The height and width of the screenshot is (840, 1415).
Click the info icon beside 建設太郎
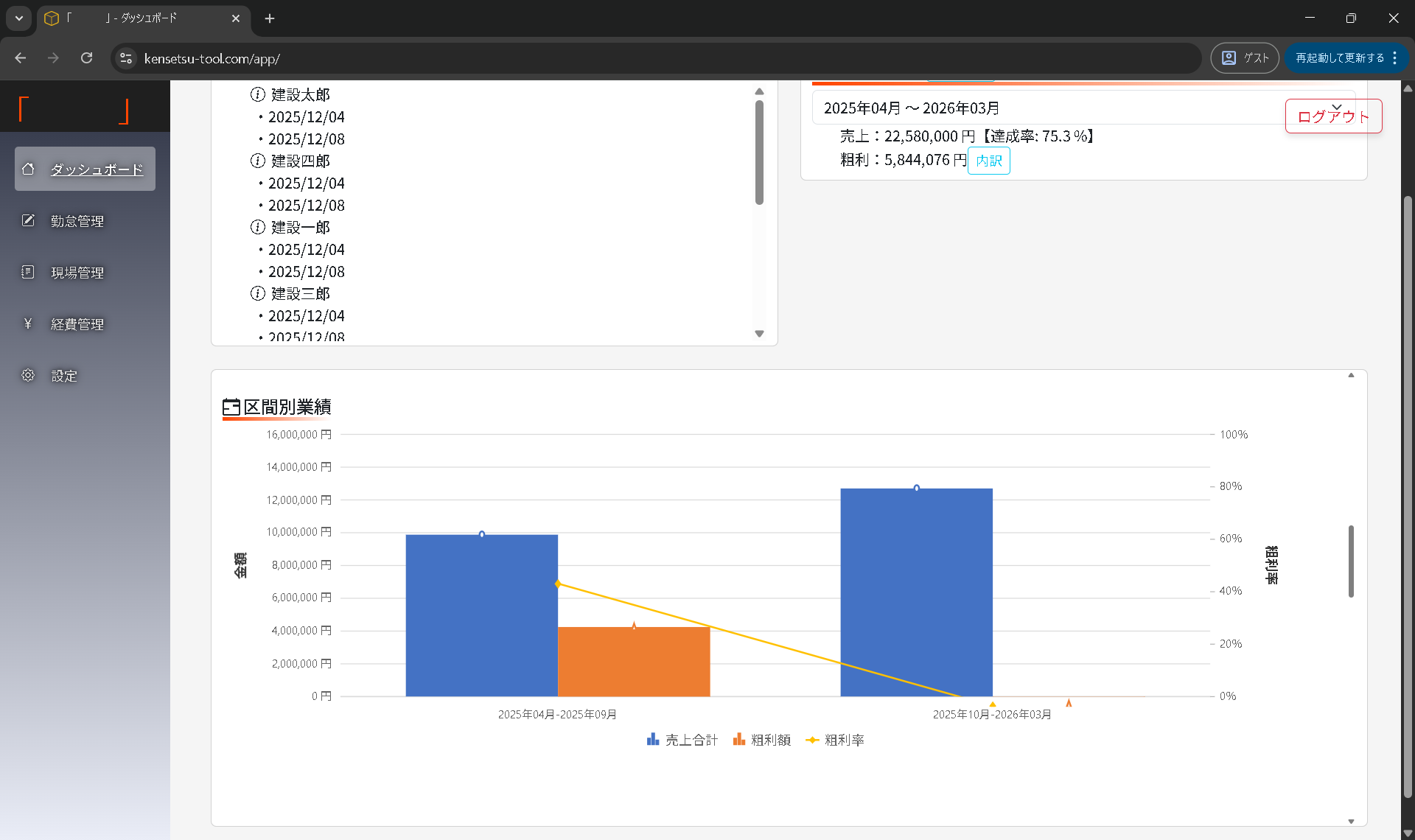(257, 94)
